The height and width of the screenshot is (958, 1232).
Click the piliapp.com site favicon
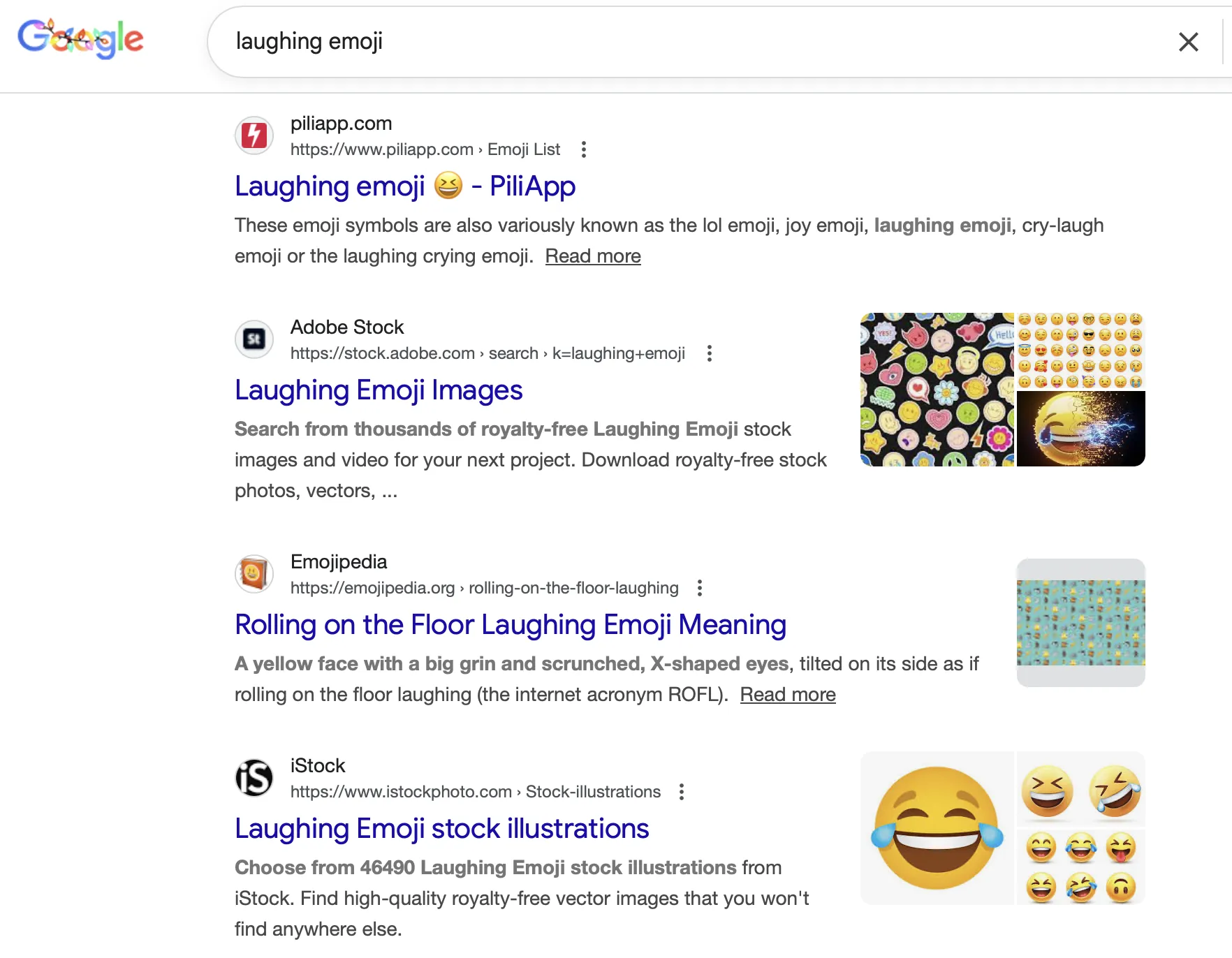(254, 135)
